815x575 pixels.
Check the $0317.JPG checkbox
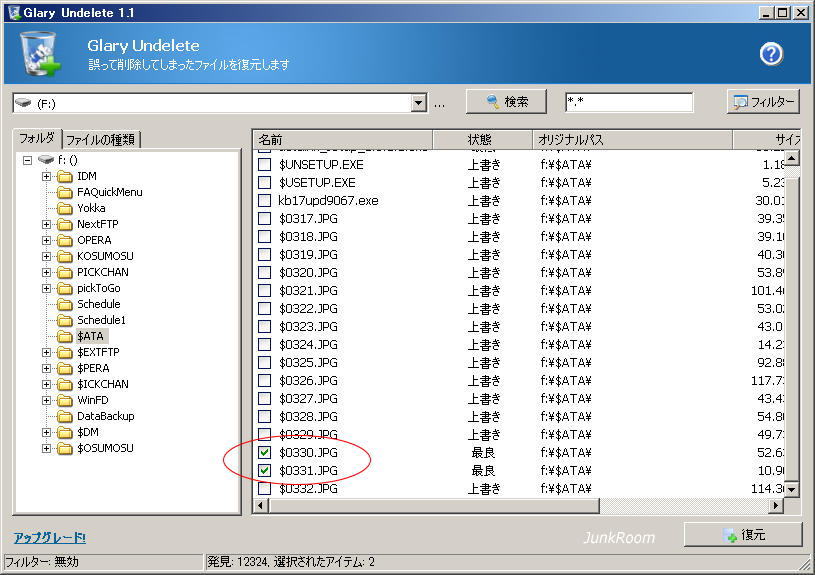265,218
